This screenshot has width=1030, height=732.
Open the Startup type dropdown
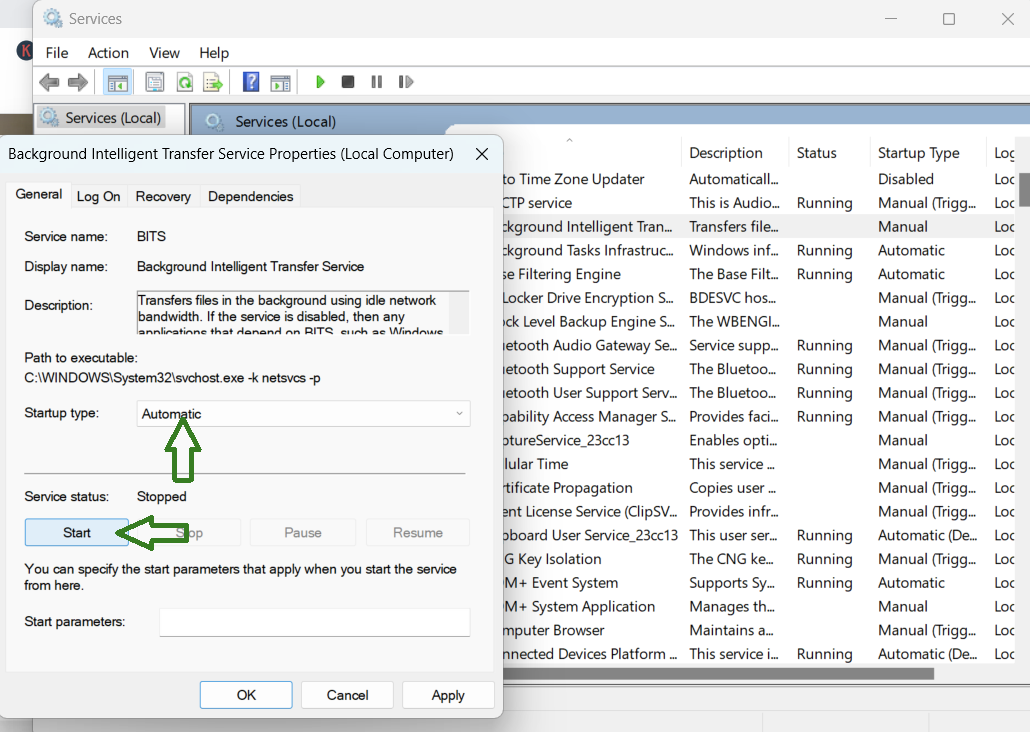click(x=304, y=414)
